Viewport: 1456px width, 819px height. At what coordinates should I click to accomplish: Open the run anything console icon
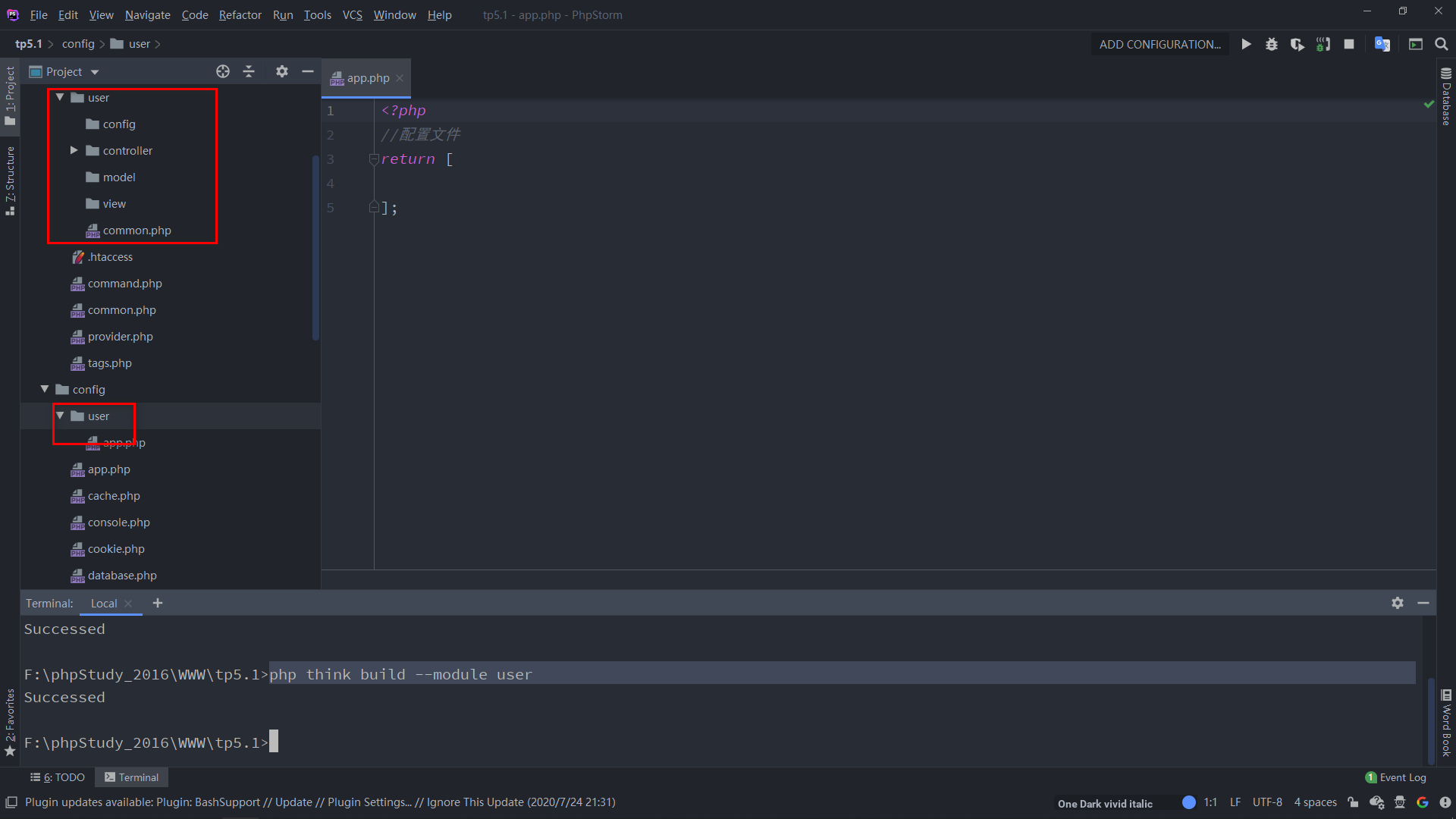[x=1416, y=44]
